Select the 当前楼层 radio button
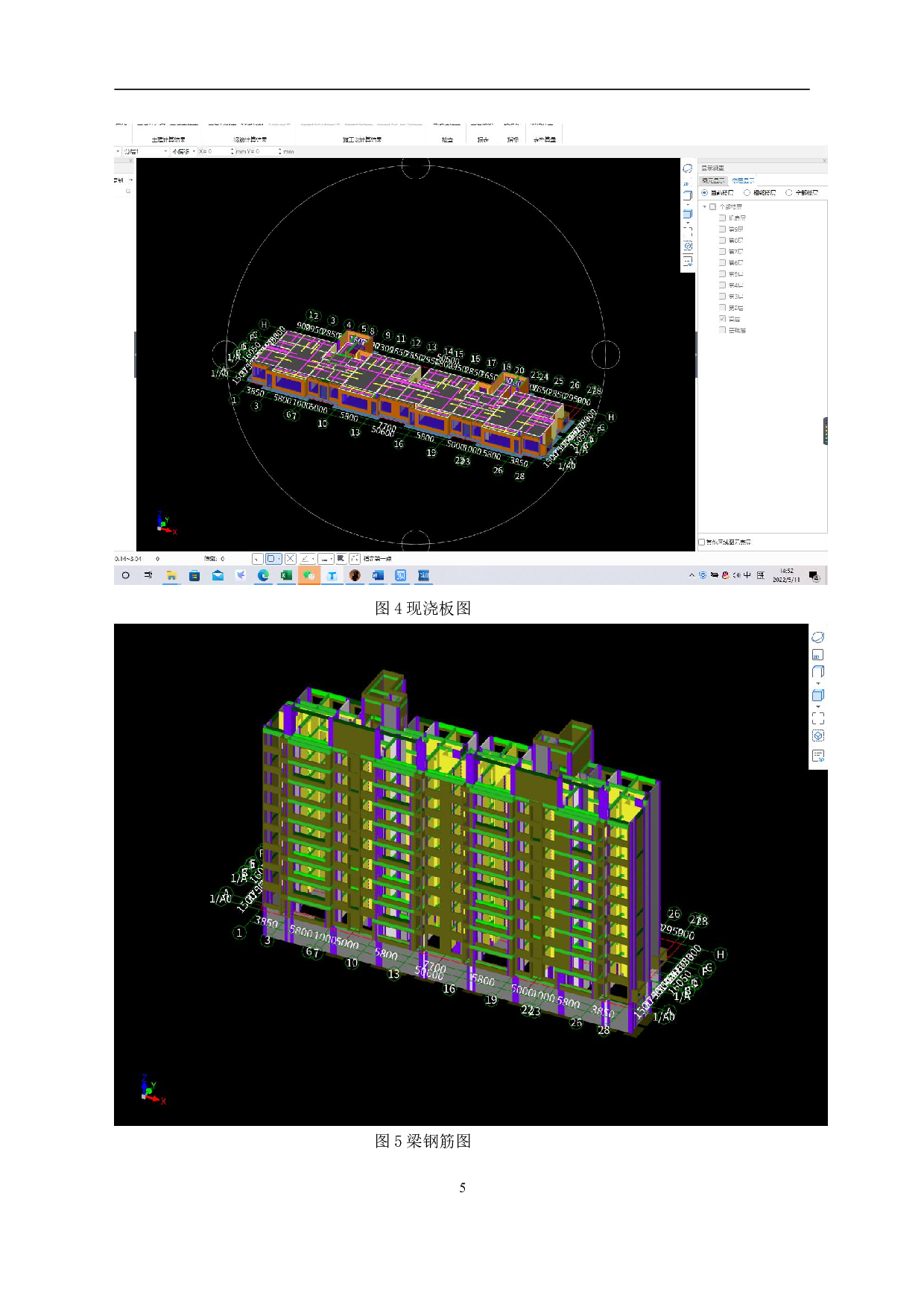This screenshot has width=924, height=1307. coord(705,193)
